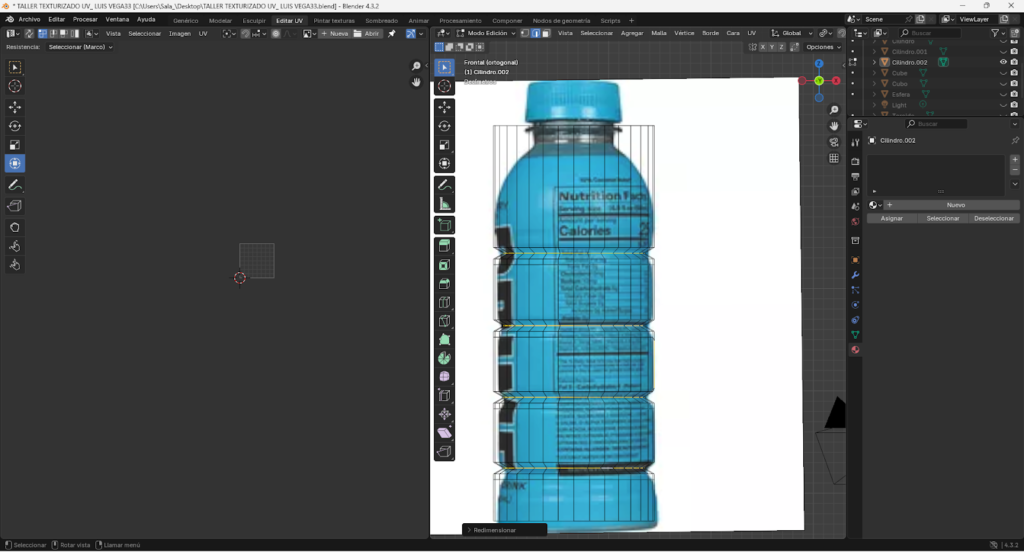Screen dimensions: 1024x552
Task: Select the Extrude Region tool
Action: 445,246
